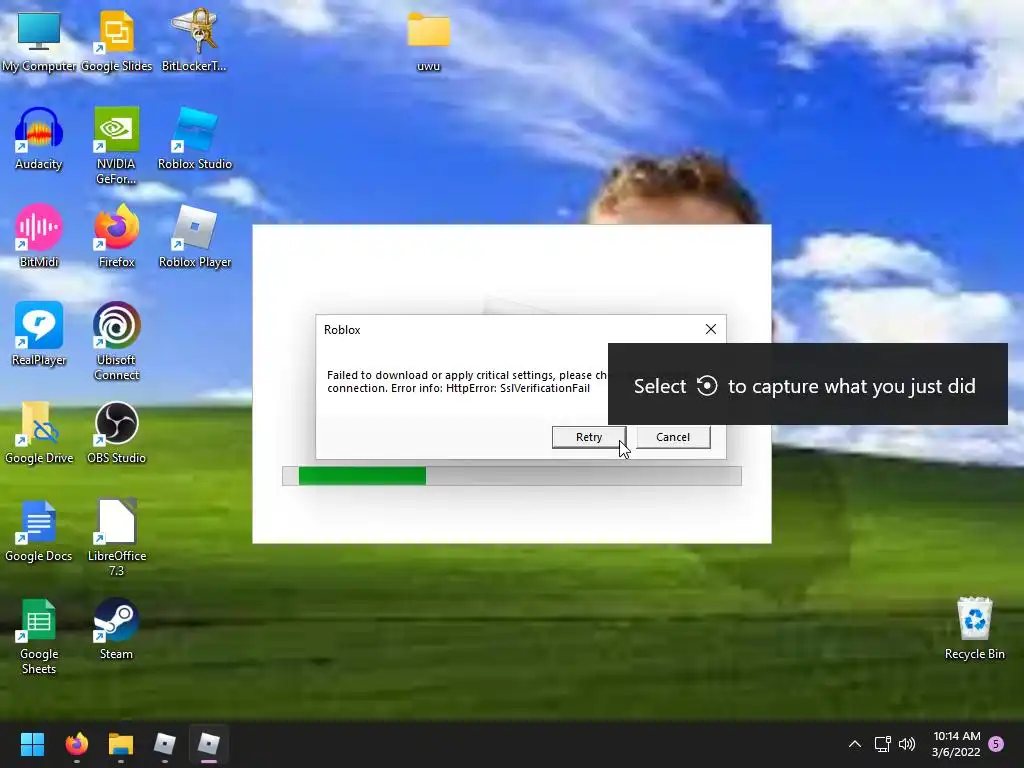Select the OBS Studio shortcut
This screenshot has height=768, width=1024.
(x=116, y=432)
